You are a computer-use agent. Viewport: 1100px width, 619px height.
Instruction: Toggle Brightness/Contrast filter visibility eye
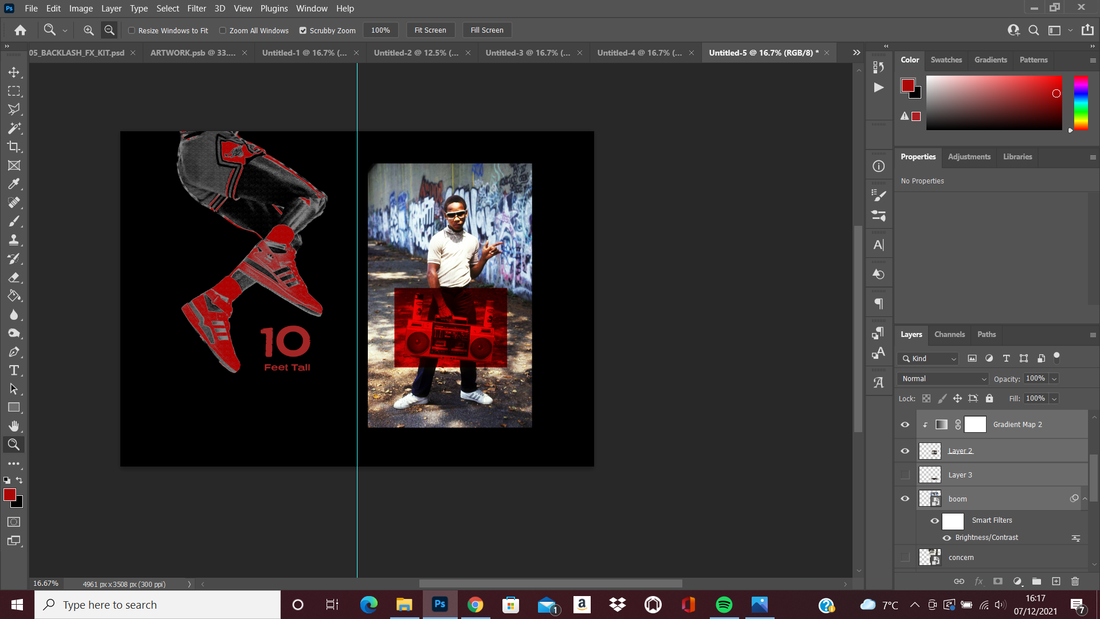pos(946,538)
